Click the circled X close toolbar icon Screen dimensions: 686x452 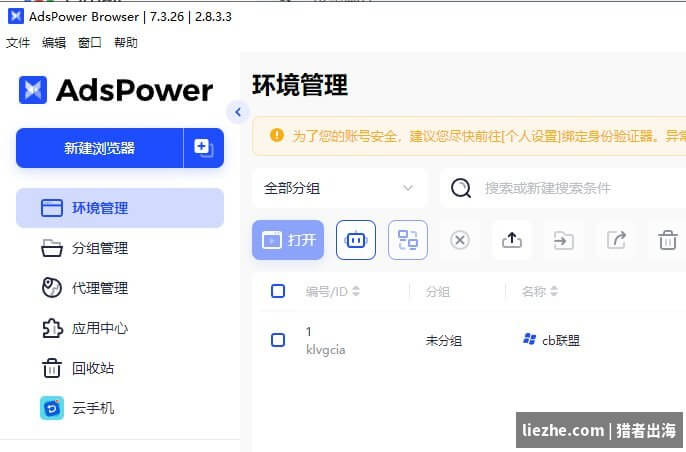(460, 240)
